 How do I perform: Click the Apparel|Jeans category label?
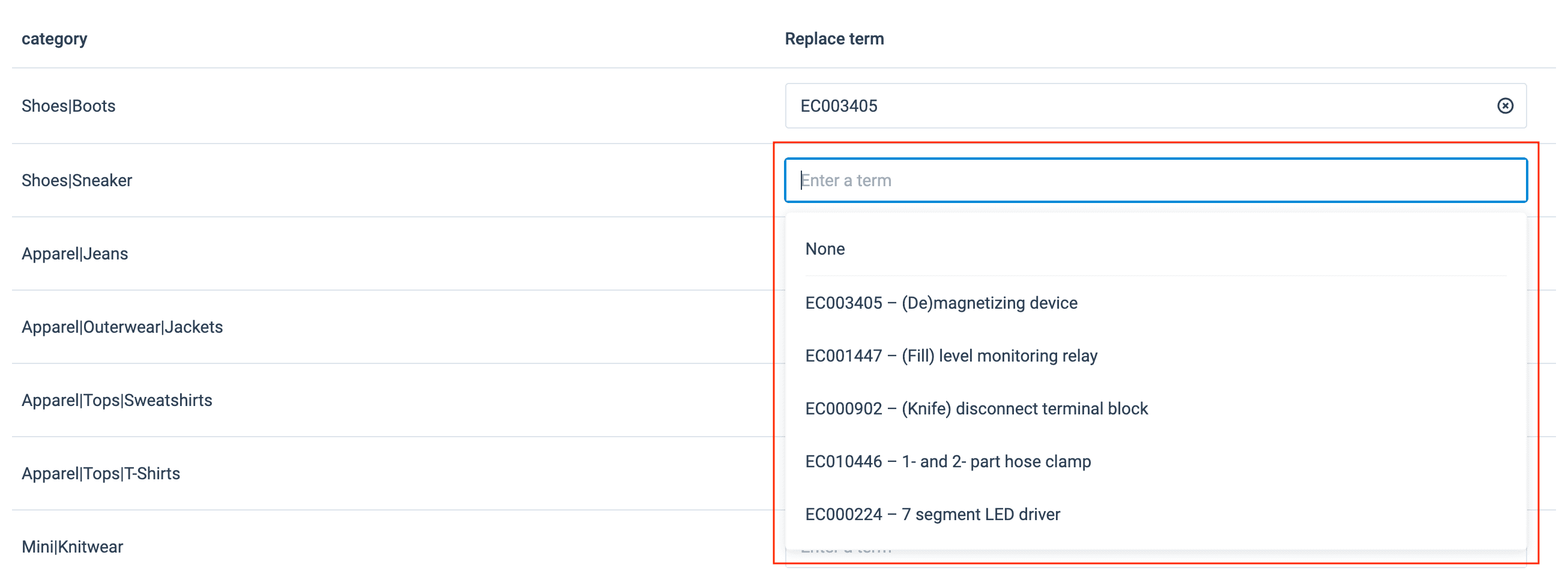[75, 254]
